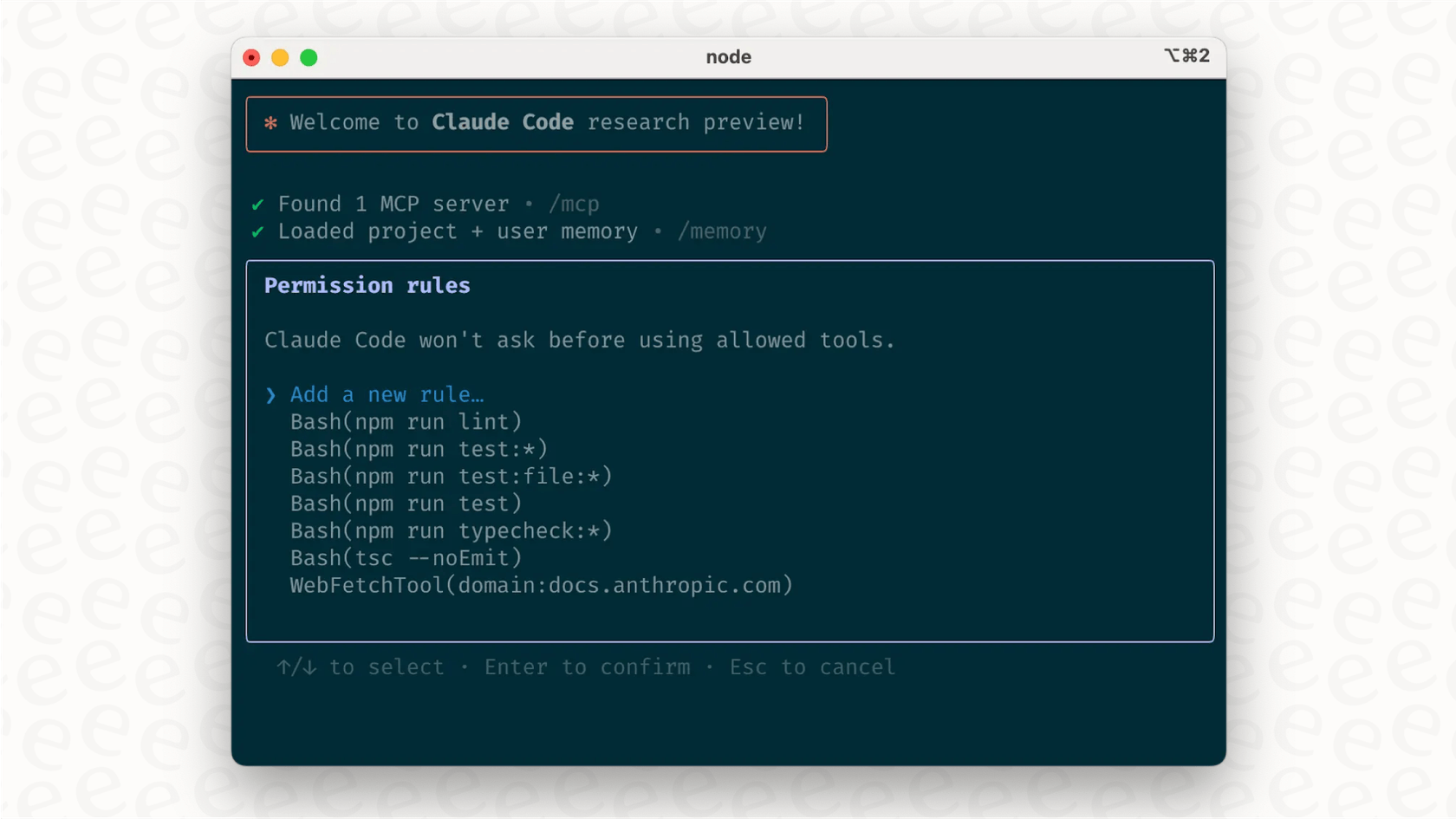Expand Add a new rule option
Viewport: 1456px width, 819px height.
[x=387, y=394]
